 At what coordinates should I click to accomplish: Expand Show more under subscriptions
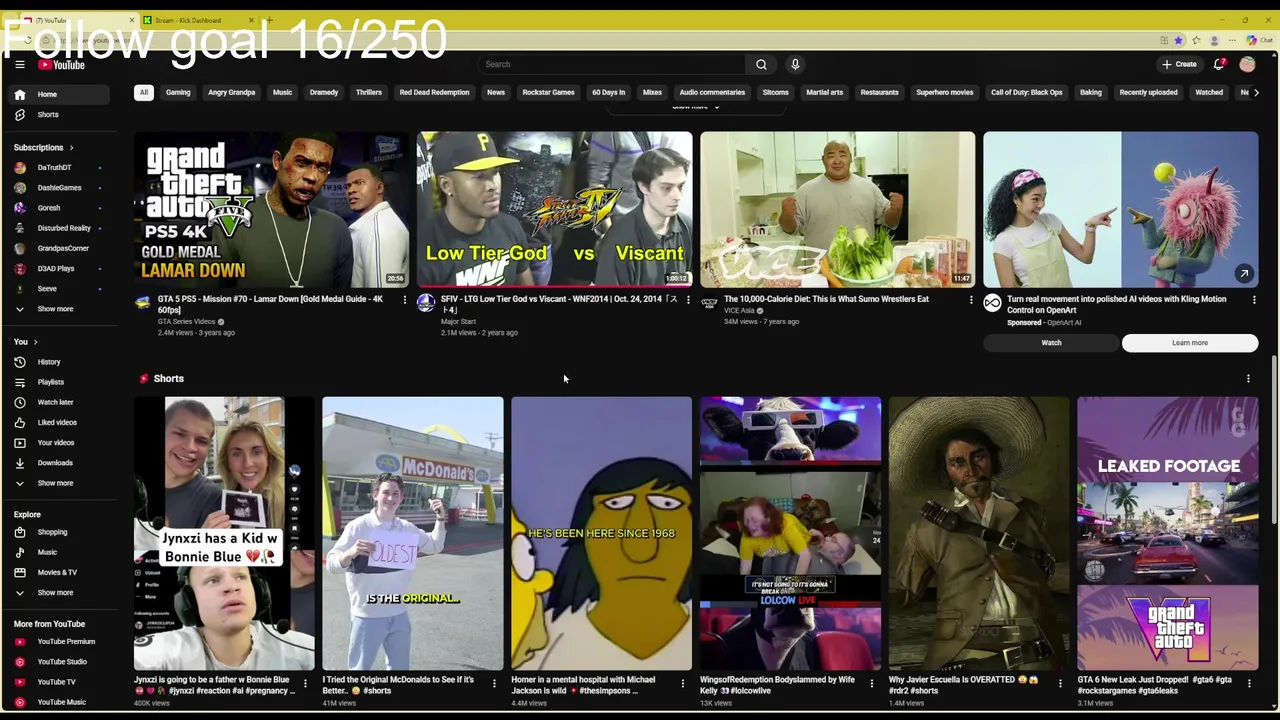point(60,309)
